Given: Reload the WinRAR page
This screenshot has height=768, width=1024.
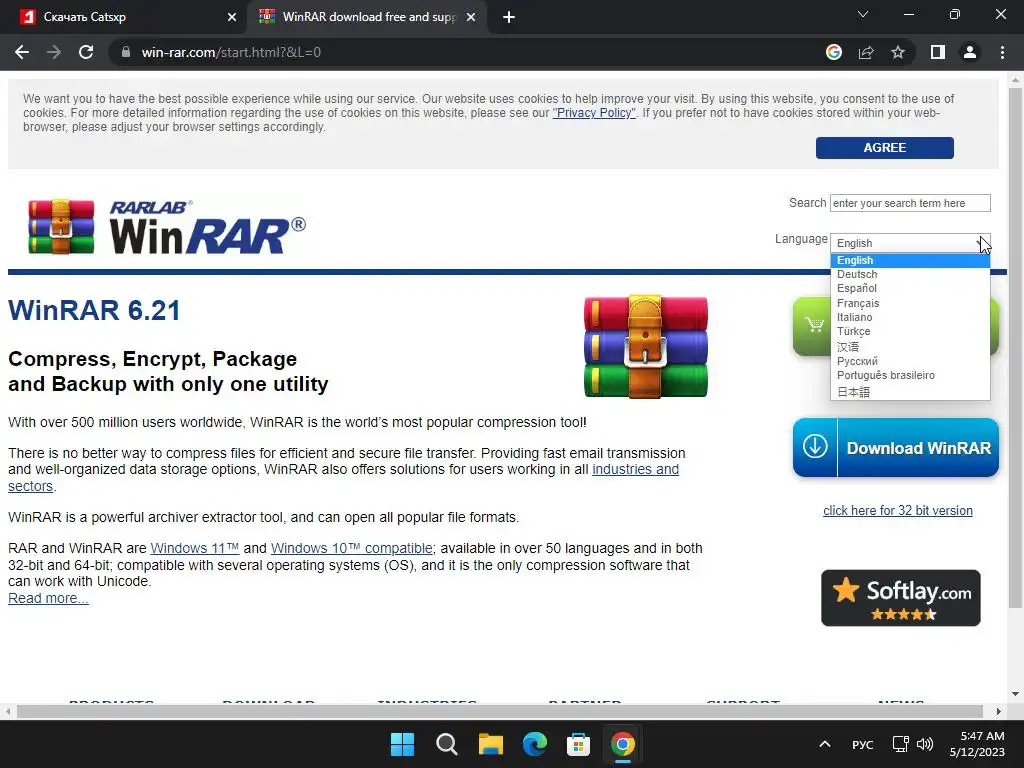Looking at the screenshot, I should 86,52.
